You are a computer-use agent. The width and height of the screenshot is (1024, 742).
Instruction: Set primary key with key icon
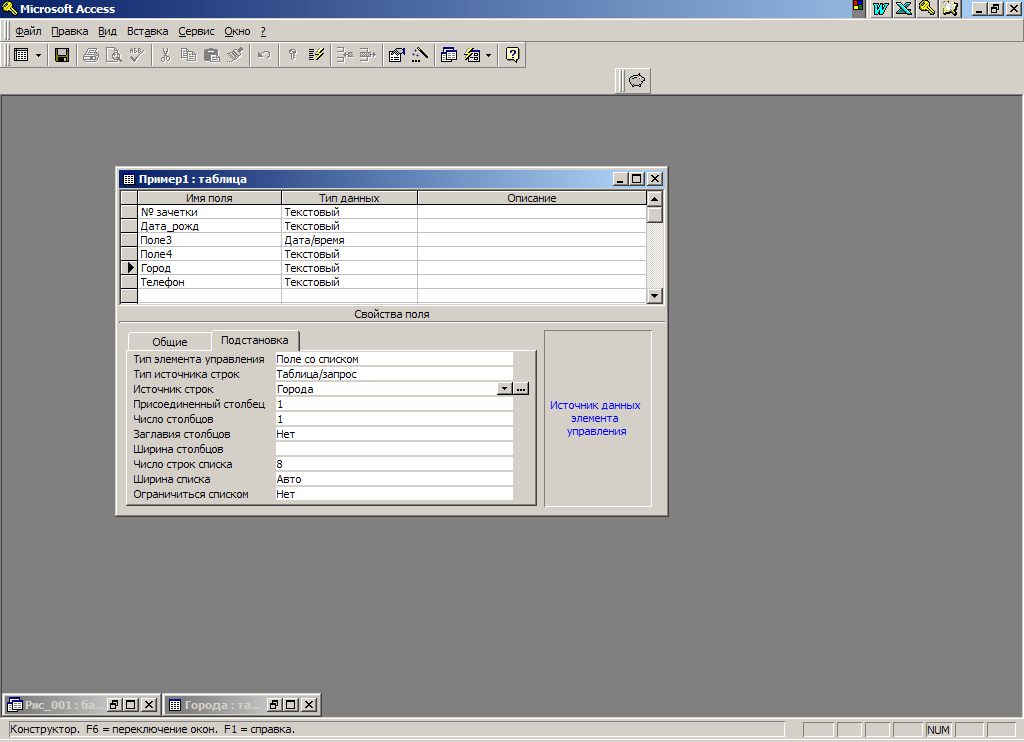293,56
